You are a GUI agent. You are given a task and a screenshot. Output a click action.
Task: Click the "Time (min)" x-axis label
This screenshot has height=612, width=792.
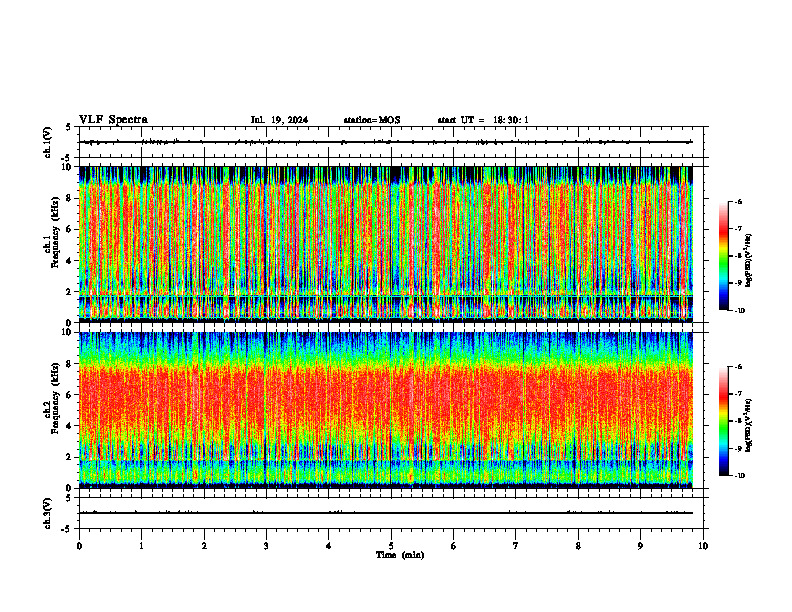400,555
